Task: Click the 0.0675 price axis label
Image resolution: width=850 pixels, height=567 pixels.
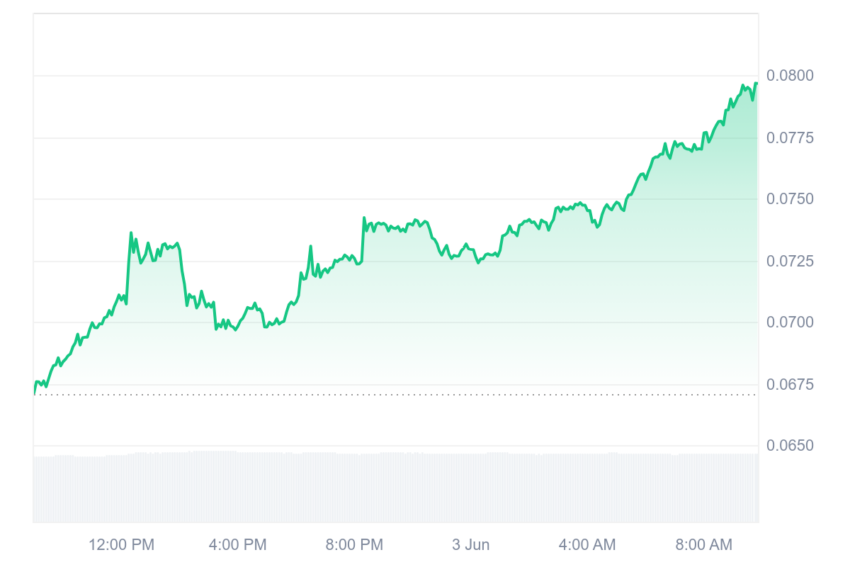Action: coord(790,385)
